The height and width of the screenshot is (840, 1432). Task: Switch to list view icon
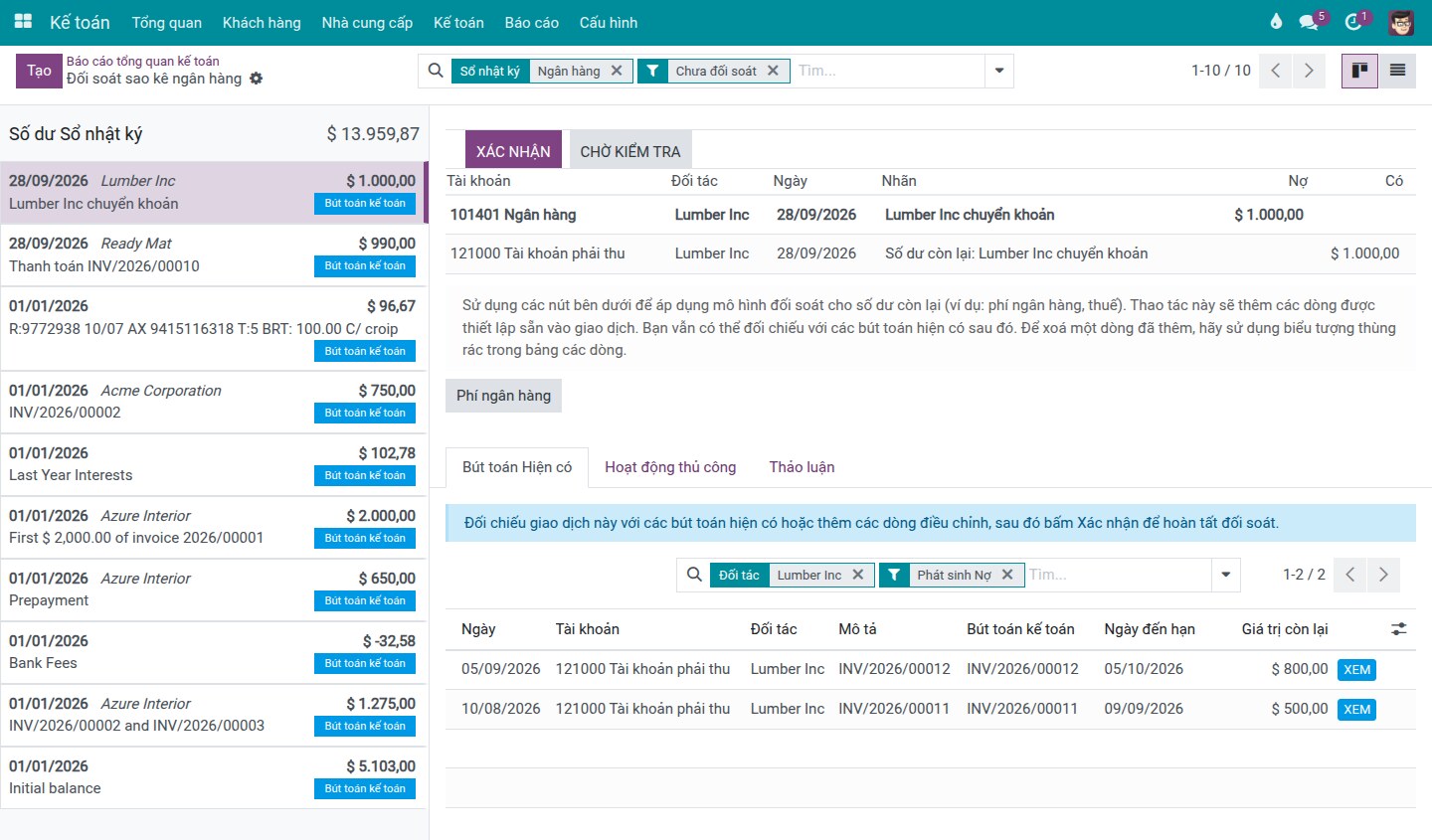click(x=1397, y=71)
